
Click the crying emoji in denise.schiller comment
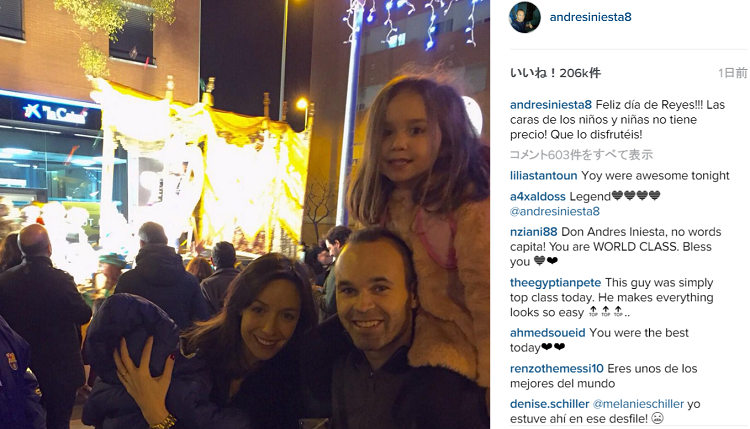coord(658,419)
